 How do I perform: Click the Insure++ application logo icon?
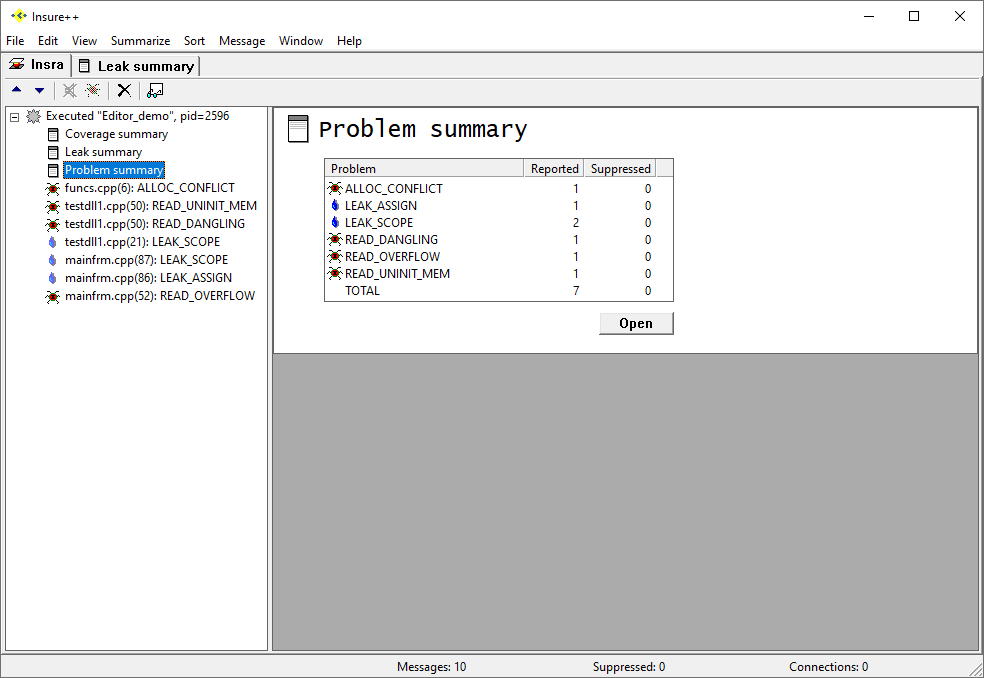click(19, 16)
